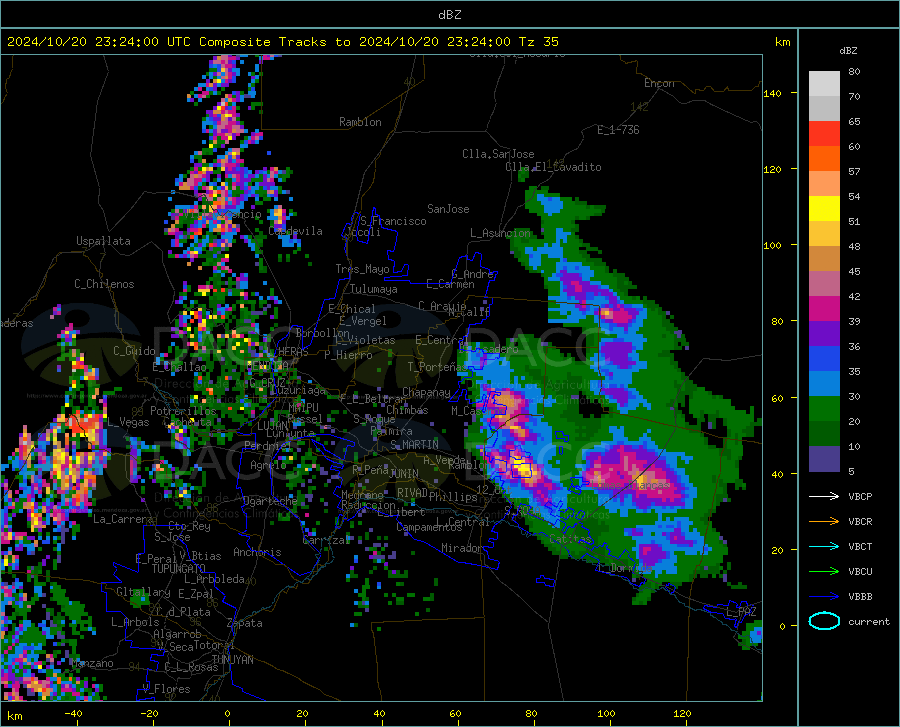900x727 pixels.
Task: Click the VBCR legend label
Action: pos(860,522)
